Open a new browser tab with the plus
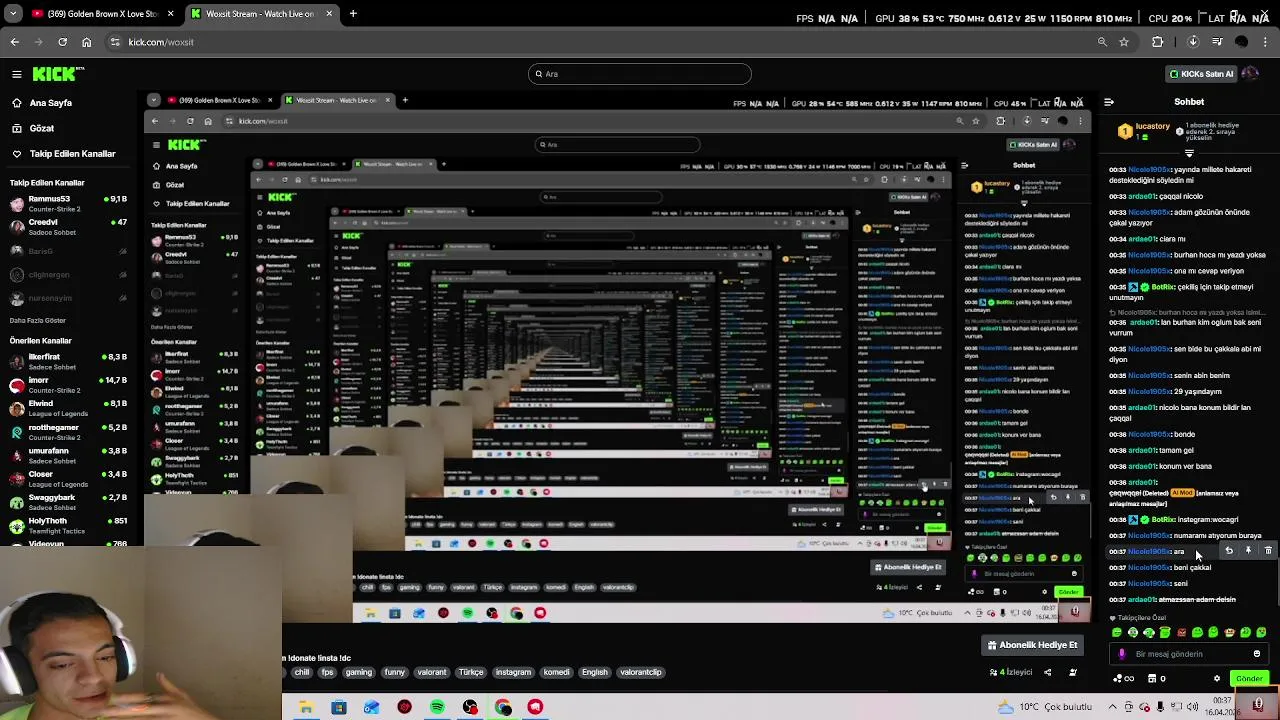 [353, 14]
